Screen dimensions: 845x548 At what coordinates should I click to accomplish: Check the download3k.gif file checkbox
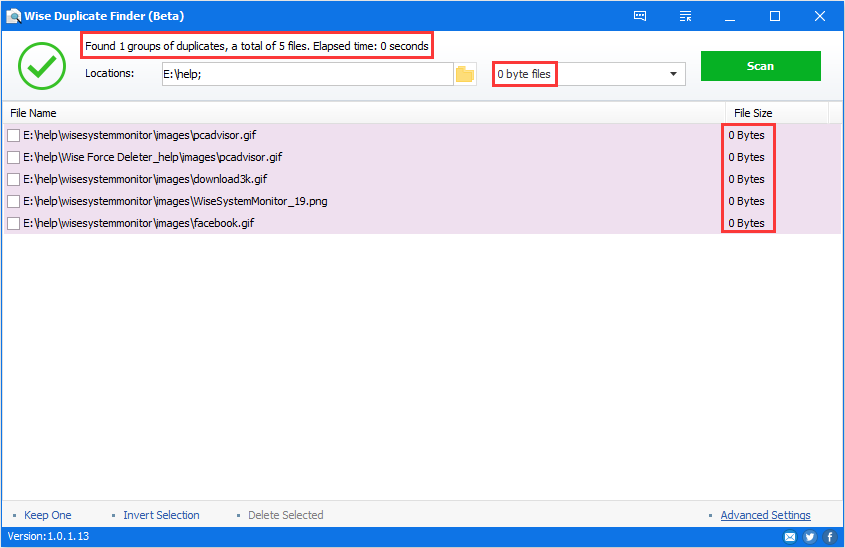click(13, 179)
